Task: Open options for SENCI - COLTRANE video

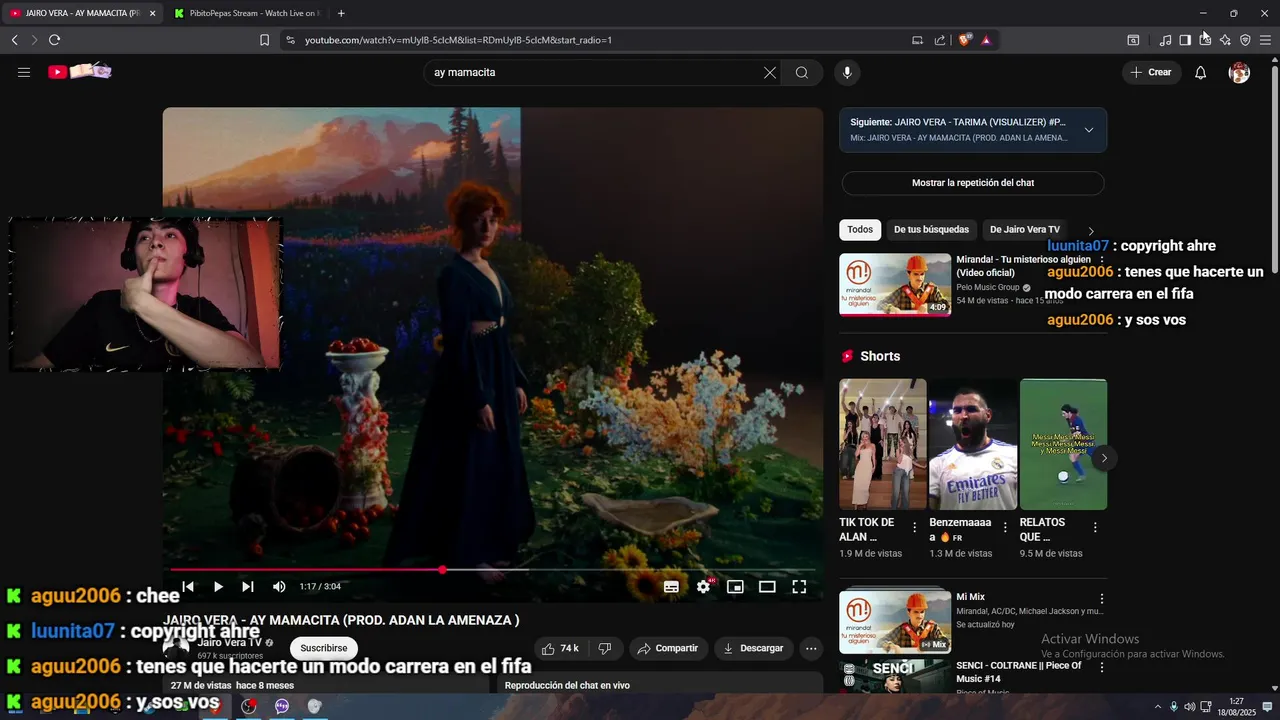Action: (x=1102, y=667)
